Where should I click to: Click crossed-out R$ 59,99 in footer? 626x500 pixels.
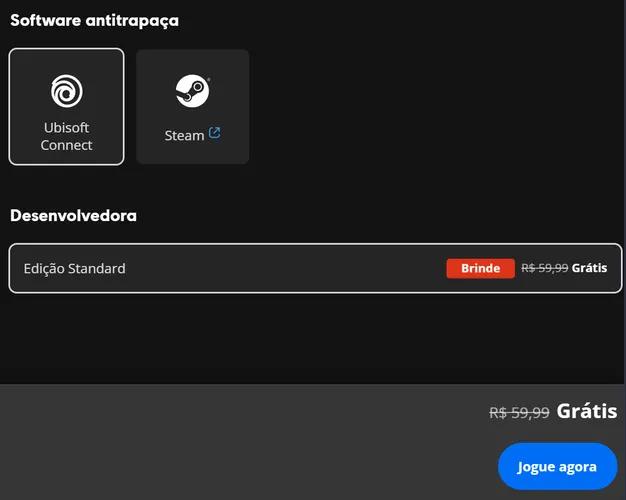519,413
